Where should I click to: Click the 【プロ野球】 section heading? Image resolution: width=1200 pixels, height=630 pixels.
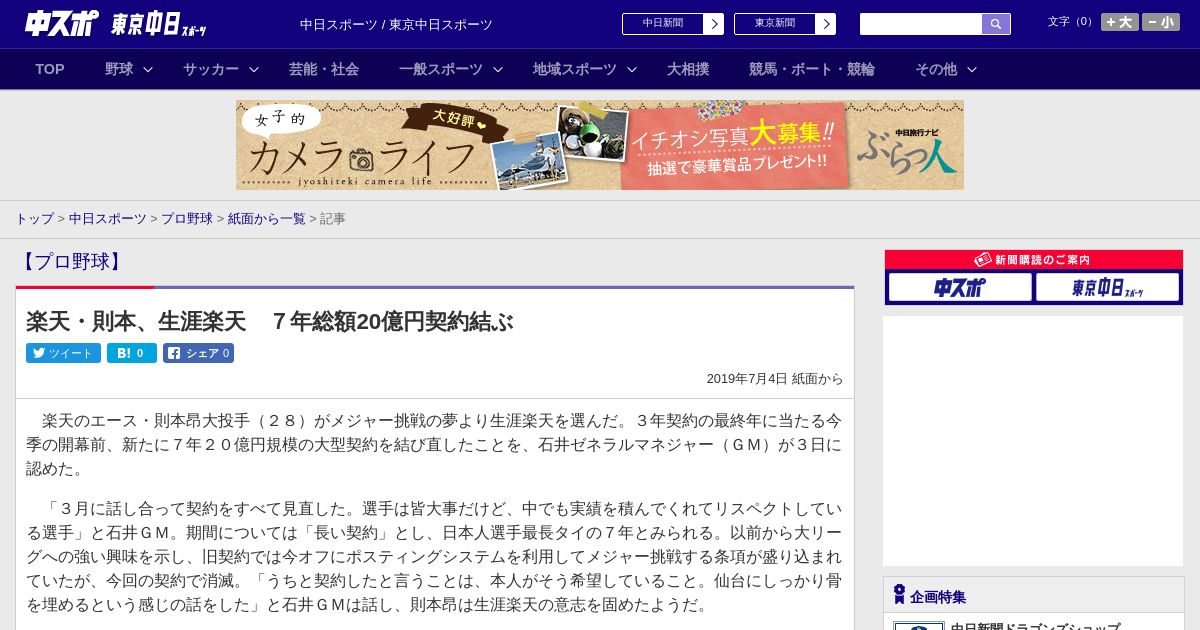click(70, 262)
